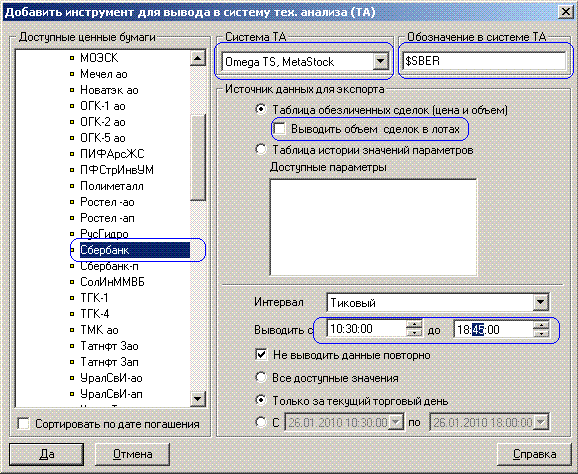This screenshot has width=578, height=474.
Task: Uncheck 'Не выводить данные повторно'
Action: click(x=261, y=355)
